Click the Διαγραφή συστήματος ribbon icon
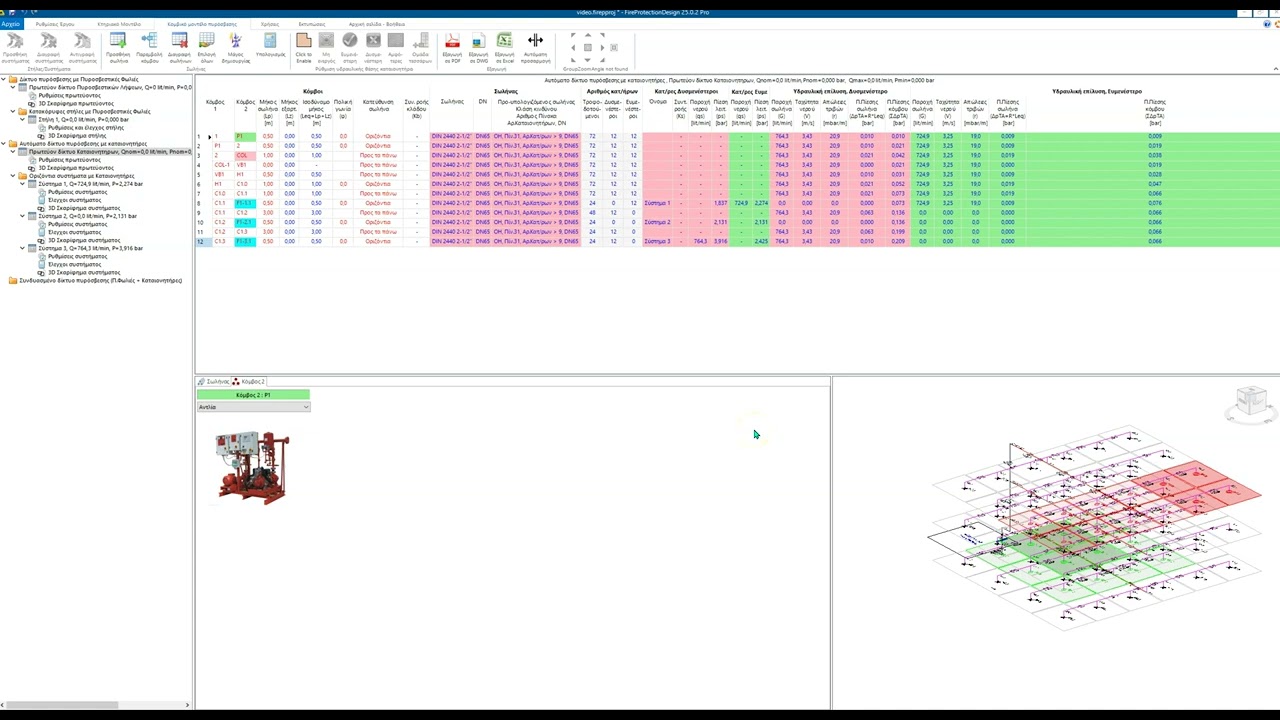Viewport: 1280px width, 720px height. pos(48,47)
